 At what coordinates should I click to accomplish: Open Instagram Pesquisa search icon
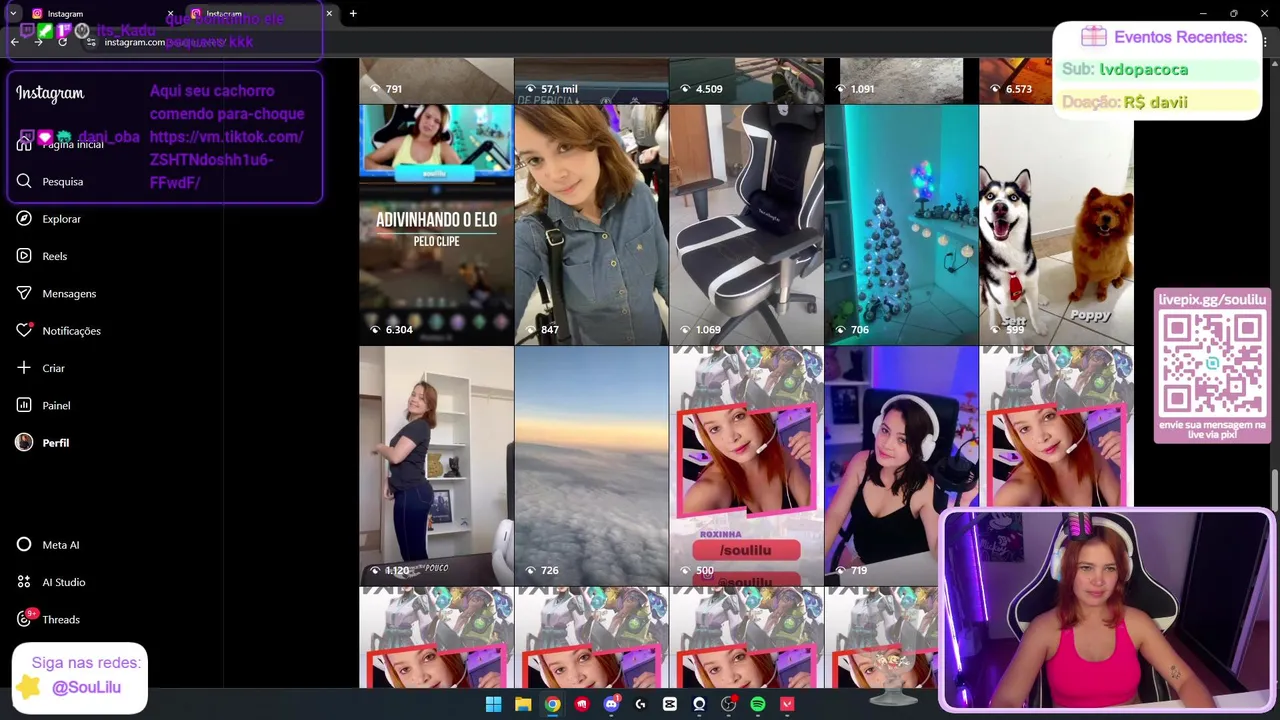point(24,181)
